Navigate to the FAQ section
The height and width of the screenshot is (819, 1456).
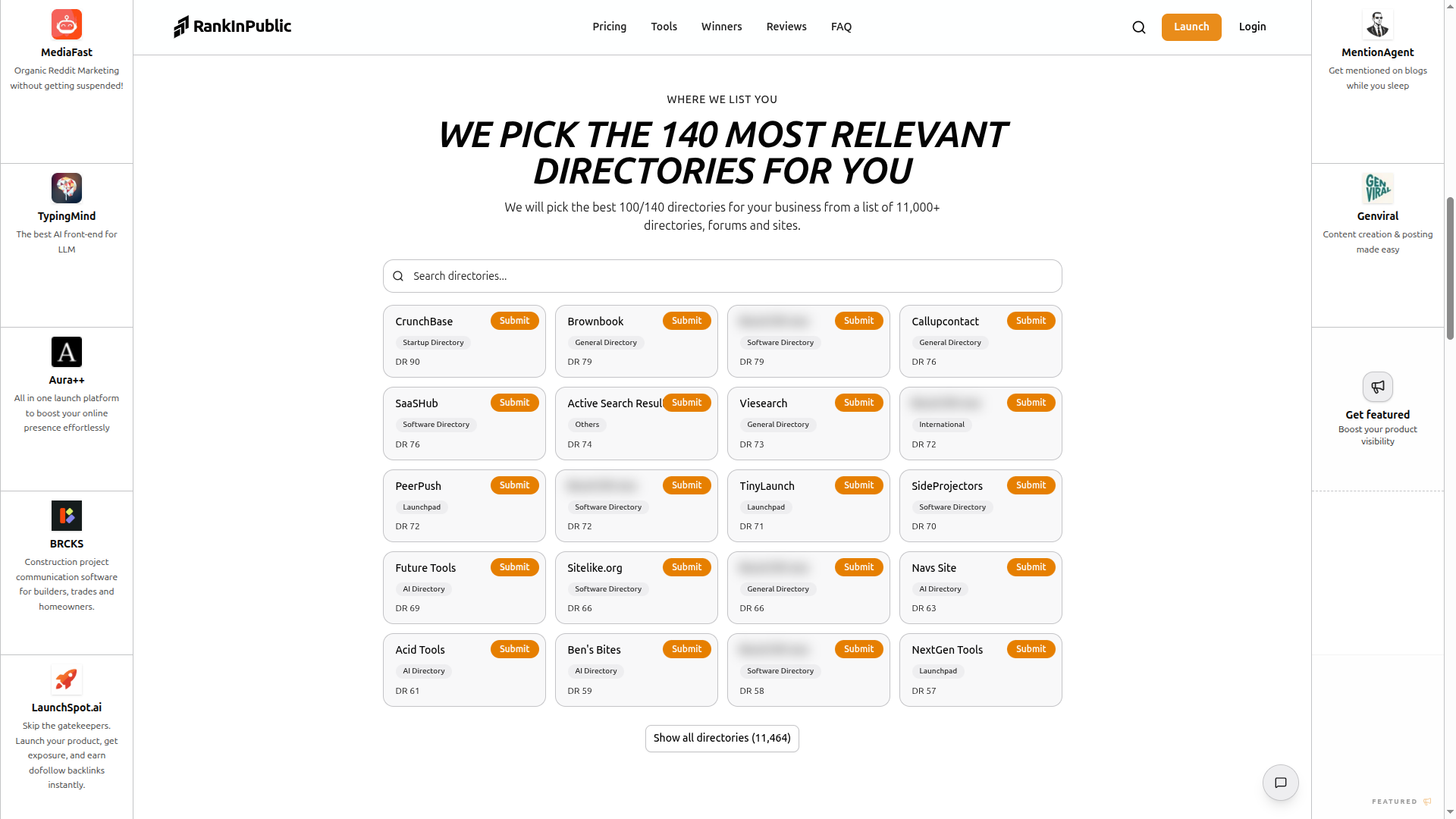841,27
